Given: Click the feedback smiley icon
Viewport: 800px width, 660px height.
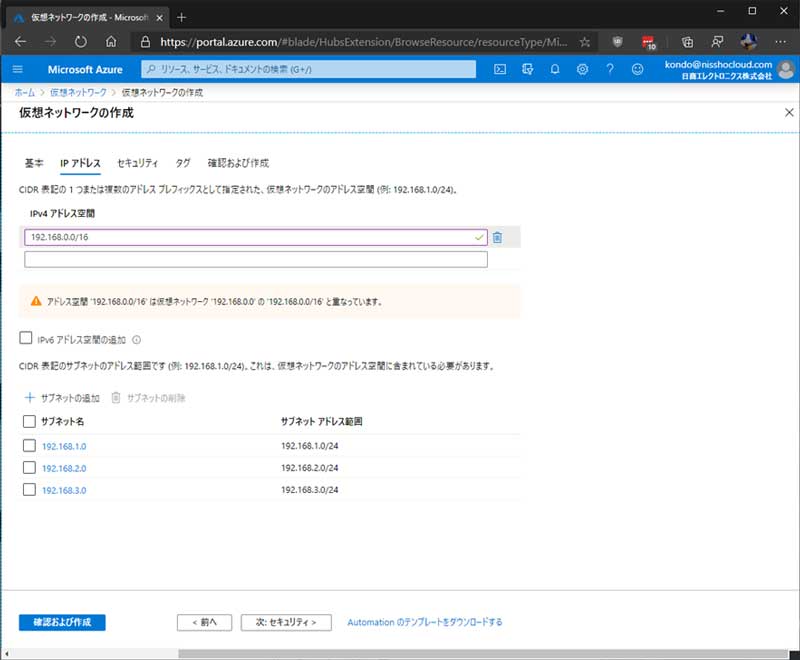Looking at the screenshot, I should (637, 69).
